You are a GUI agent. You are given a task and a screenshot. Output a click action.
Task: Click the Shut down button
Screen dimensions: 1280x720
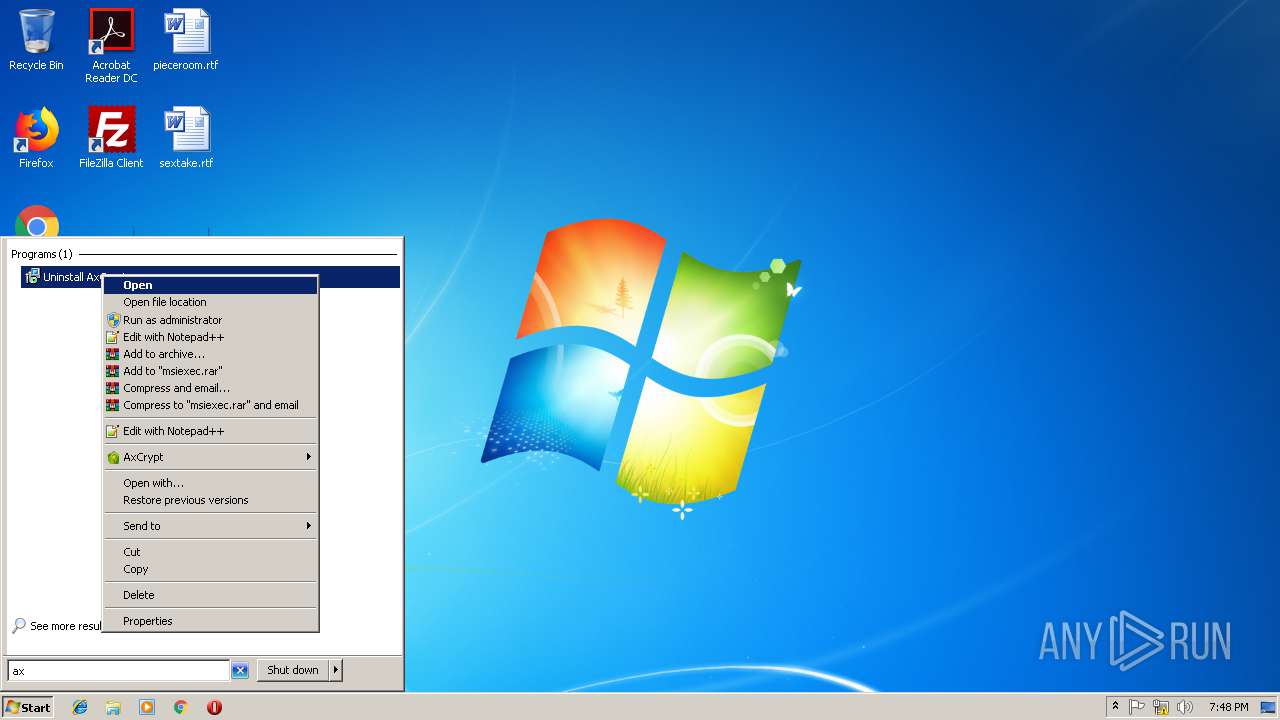pyautogui.click(x=293, y=670)
